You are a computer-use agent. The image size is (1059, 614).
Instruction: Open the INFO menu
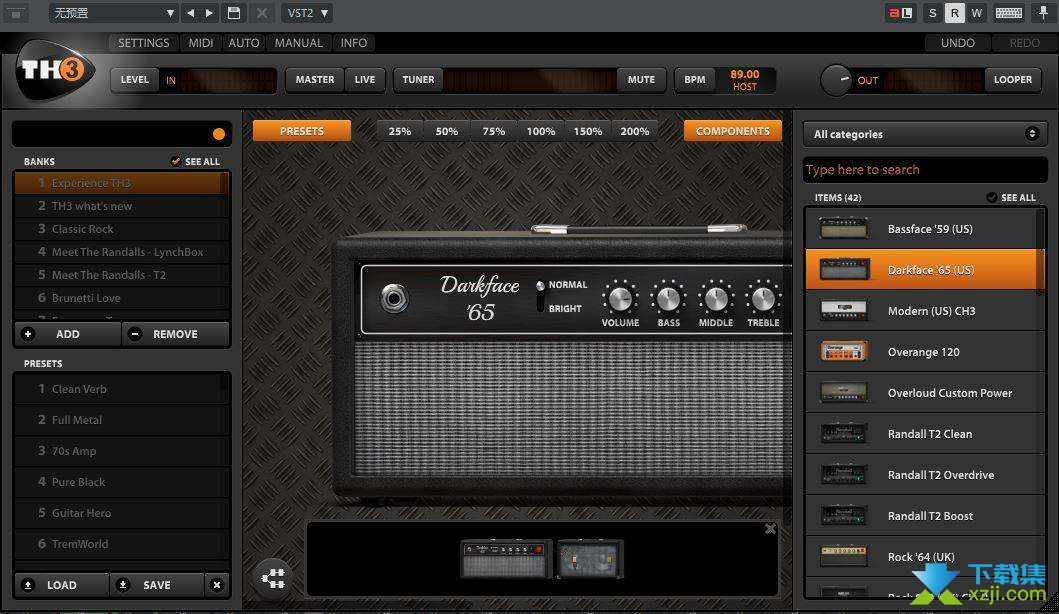tap(353, 43)
